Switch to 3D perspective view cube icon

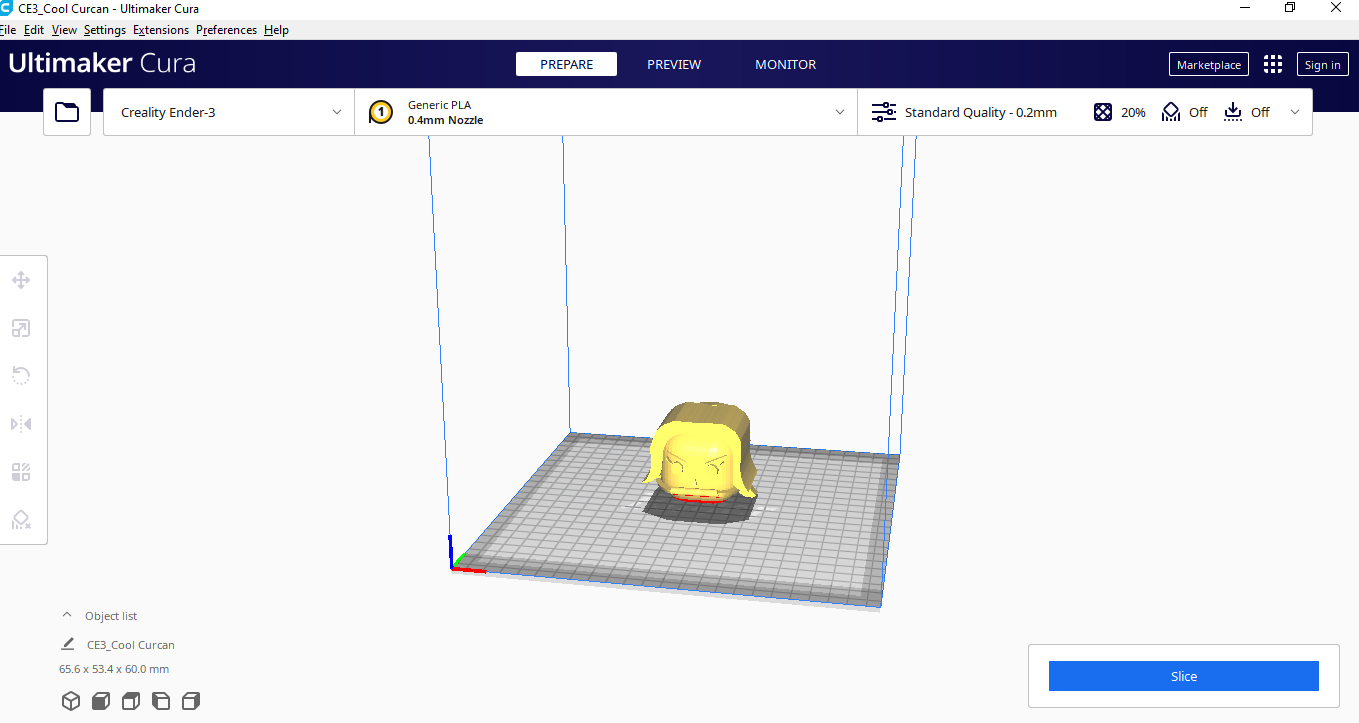(71, 701)
